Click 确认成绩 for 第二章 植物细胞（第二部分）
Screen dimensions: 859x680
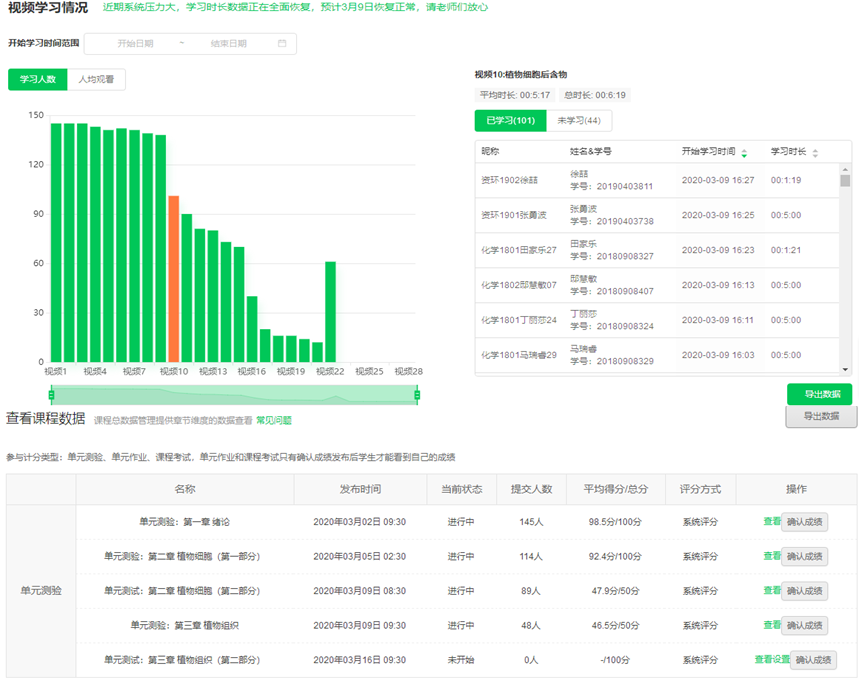pos(804,591)
